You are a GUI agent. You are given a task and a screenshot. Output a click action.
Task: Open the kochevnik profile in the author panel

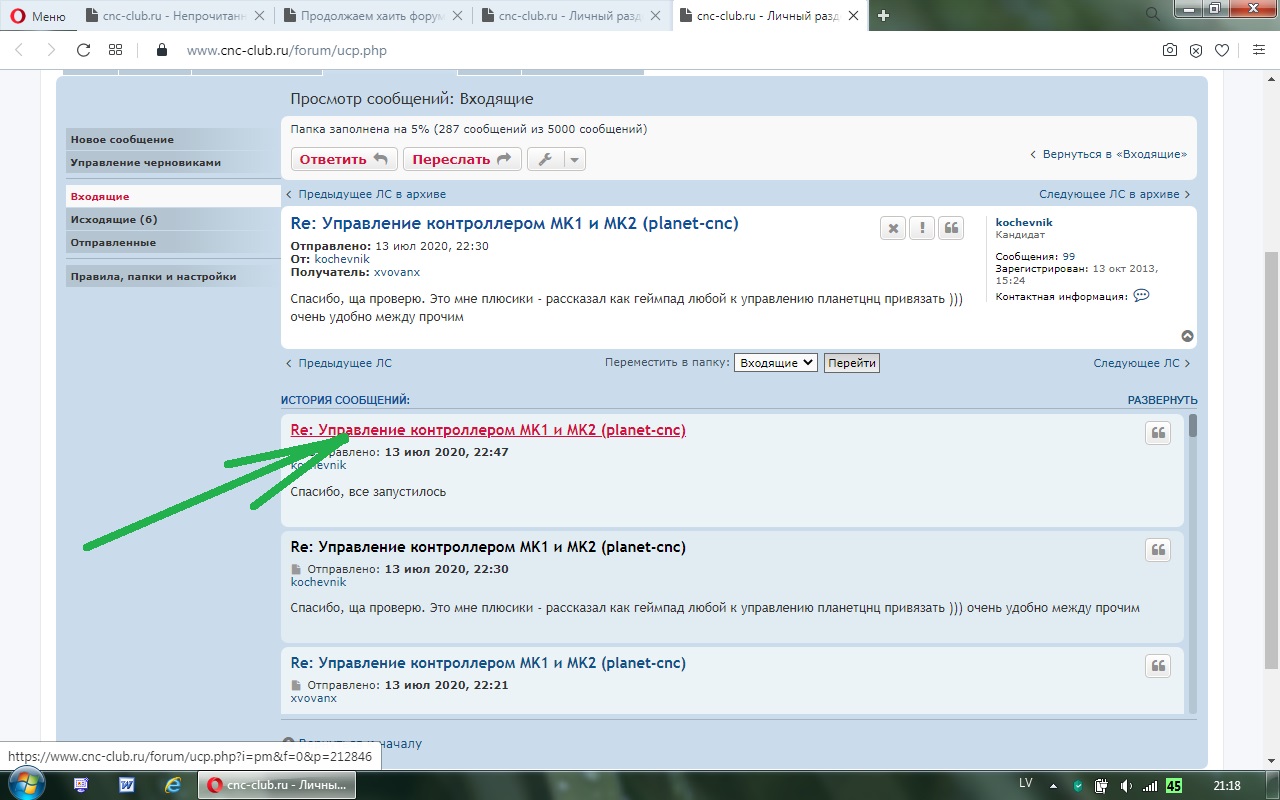point(1024,222)
